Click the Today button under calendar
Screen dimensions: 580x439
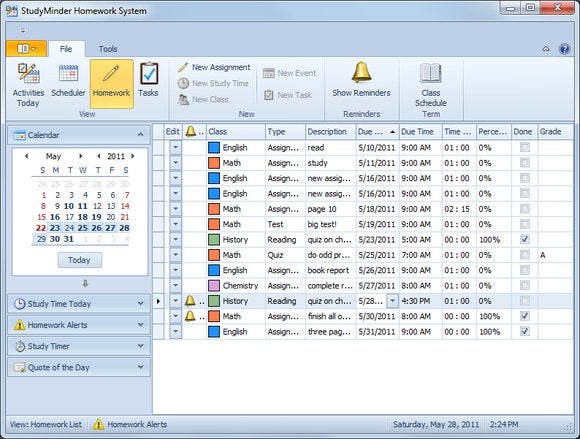[x=80, y=260]
